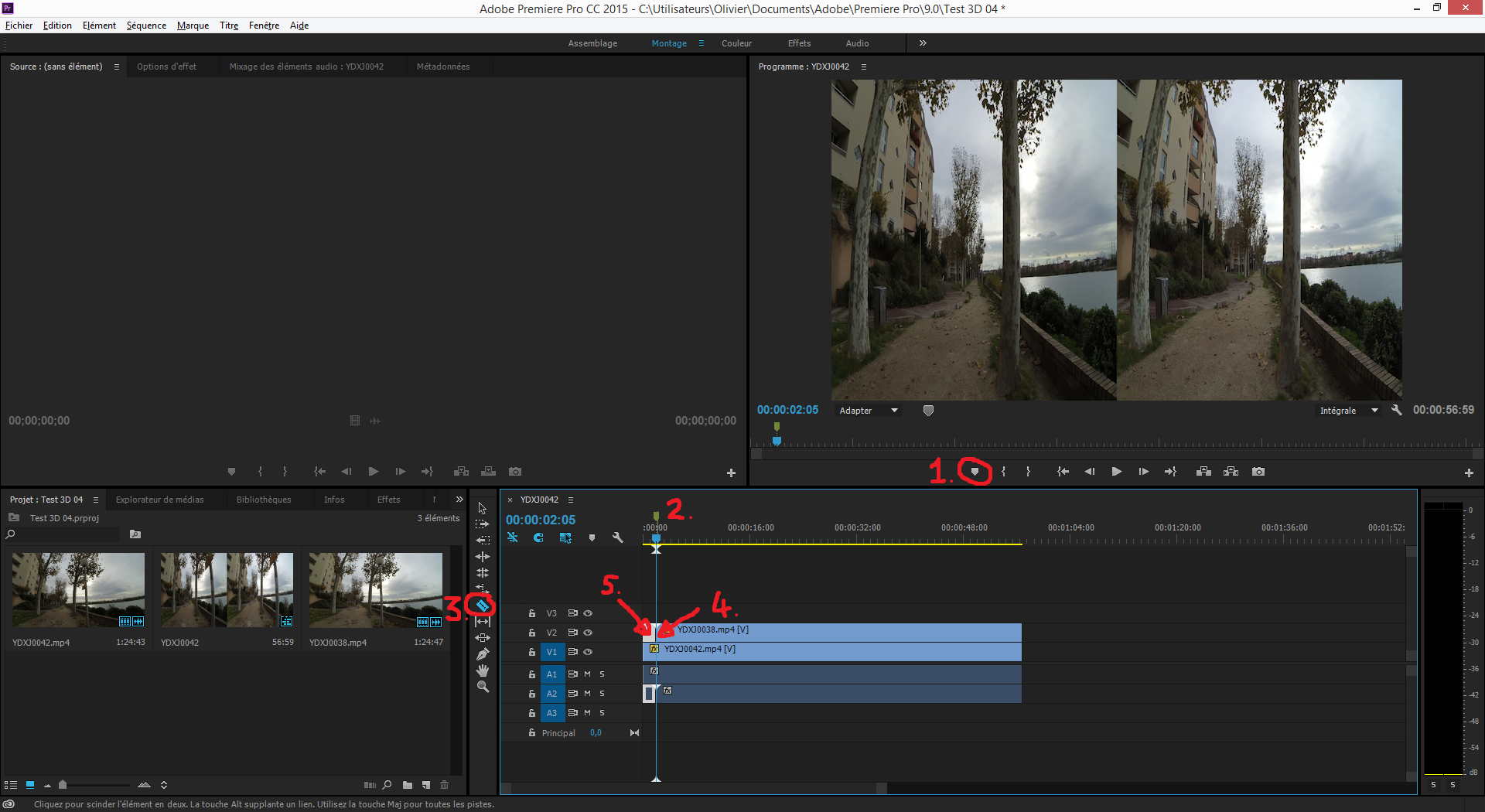This screenshot has width=1485, height=812.
Task: Open Source panel menu icon
Action: tap(117, 67)
